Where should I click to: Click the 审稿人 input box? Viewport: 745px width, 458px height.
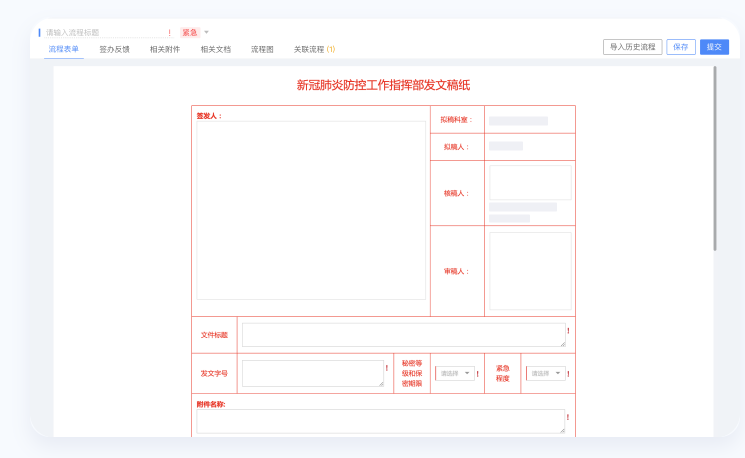pyautogui.click(x=530, y=271)
